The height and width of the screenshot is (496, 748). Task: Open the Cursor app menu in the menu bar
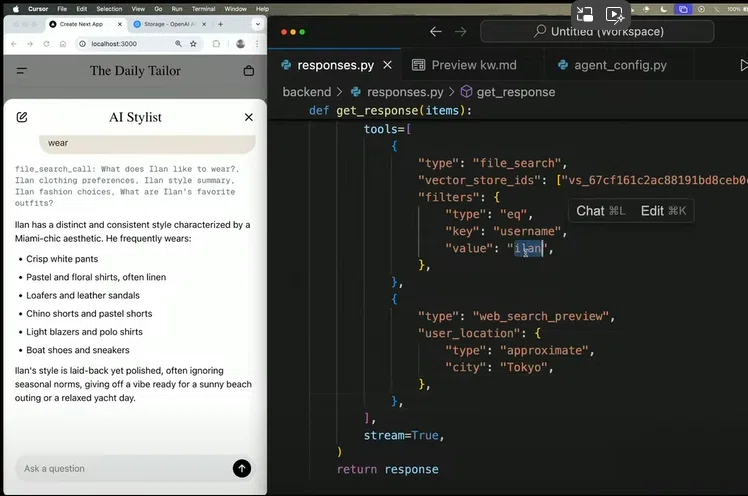click(x=38, y=9)
